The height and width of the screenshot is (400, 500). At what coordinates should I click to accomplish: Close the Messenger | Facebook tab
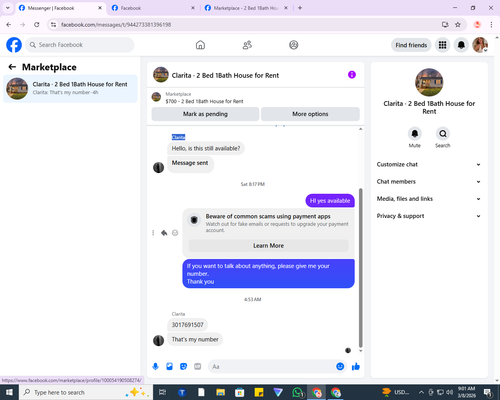(x=100, y=8)
